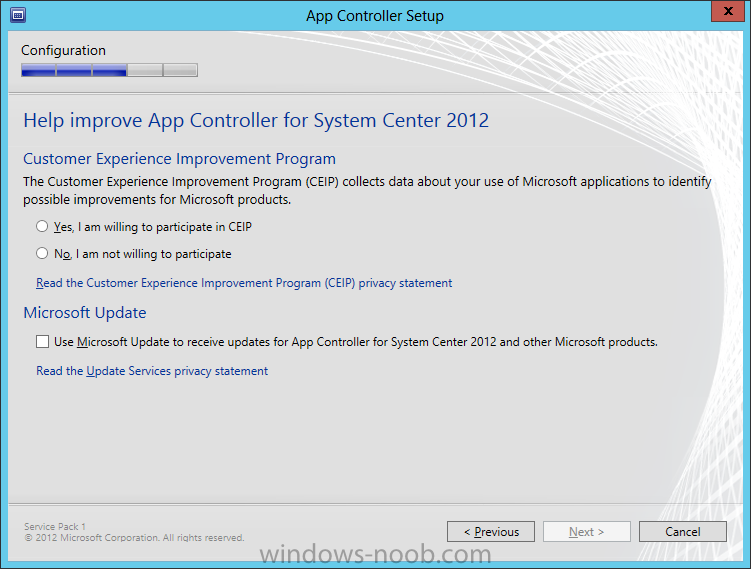Close the App Controller Setup window

pos(728,11)
